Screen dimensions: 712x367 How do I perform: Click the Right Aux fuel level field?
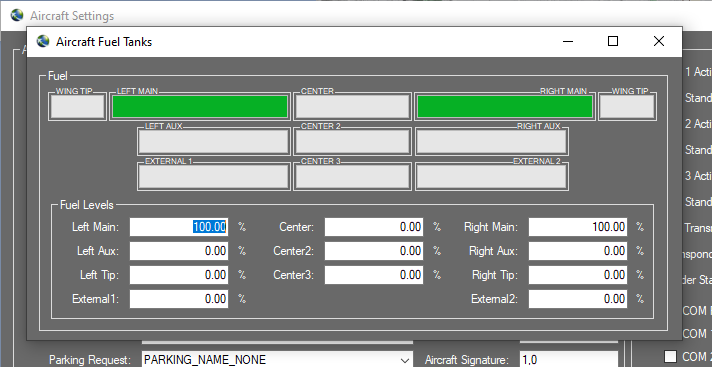coord(578,251)
